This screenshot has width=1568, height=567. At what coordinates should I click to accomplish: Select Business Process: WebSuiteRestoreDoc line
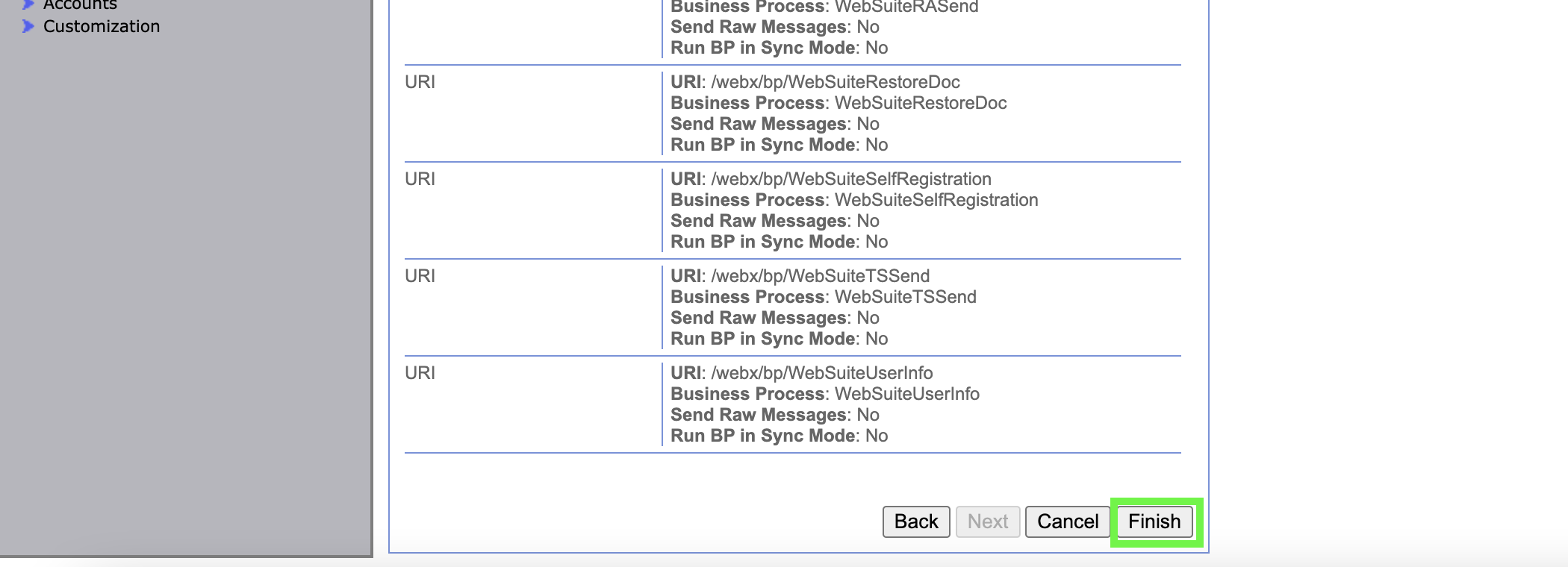(x=839, y=103)
